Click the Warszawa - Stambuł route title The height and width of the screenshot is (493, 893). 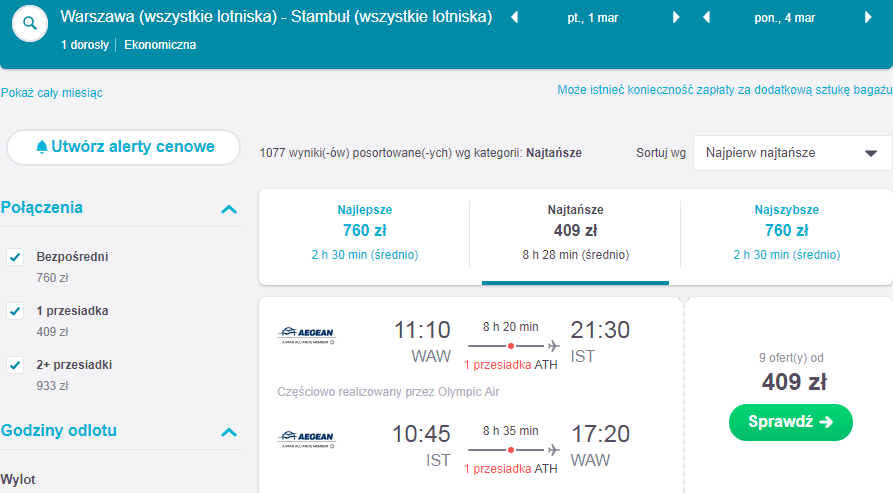[276, 17]
